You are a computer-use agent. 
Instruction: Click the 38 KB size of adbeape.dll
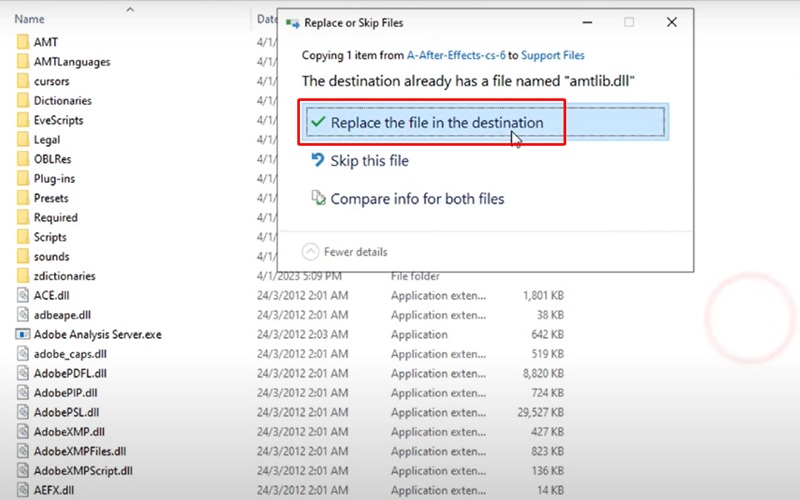(x=550, y=315)
